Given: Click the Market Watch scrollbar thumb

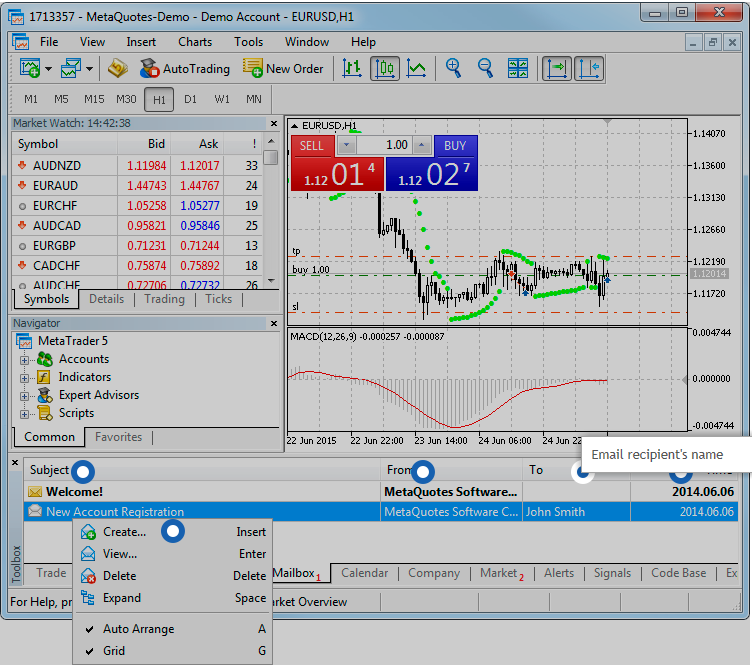Looking at the screenshot, I should tap(271, 158).
